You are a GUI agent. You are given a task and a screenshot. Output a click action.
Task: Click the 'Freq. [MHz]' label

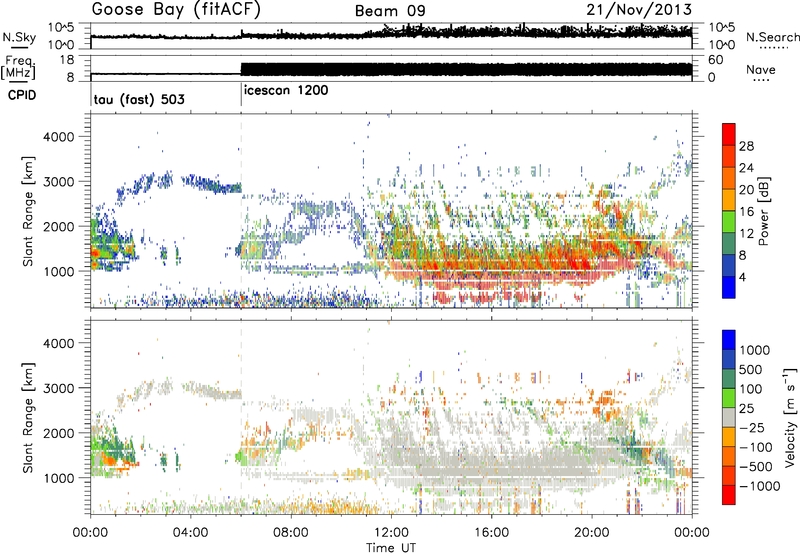19,68
